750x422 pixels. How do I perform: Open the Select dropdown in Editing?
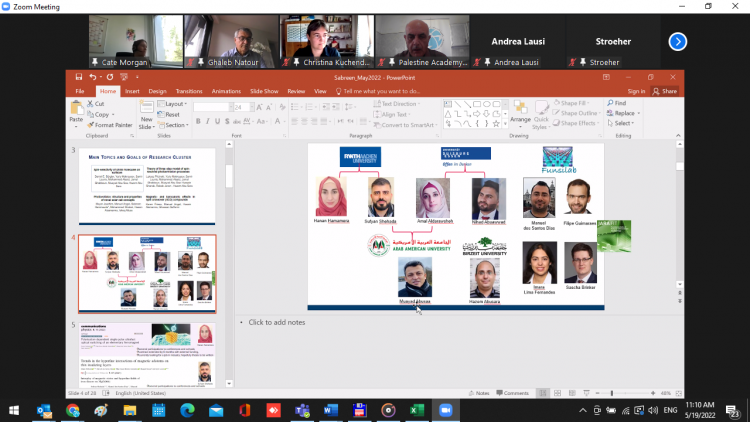[620, 123]
